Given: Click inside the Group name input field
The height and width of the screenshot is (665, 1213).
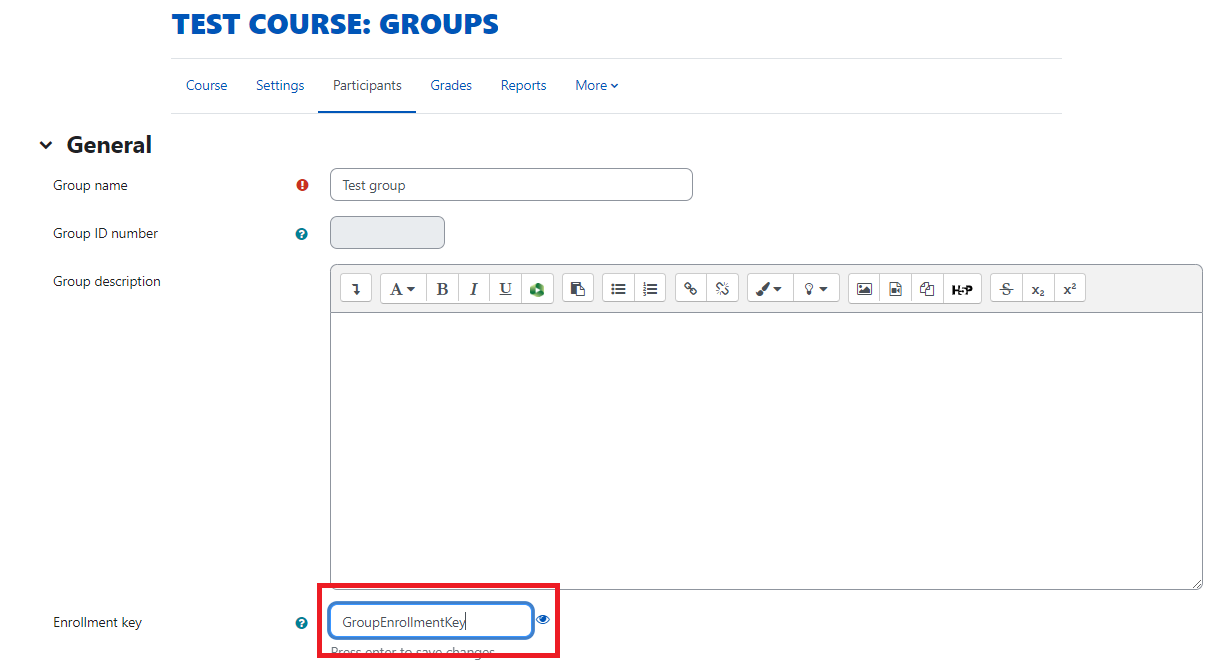Looking at the screenshot, I should tap(510, 184).
